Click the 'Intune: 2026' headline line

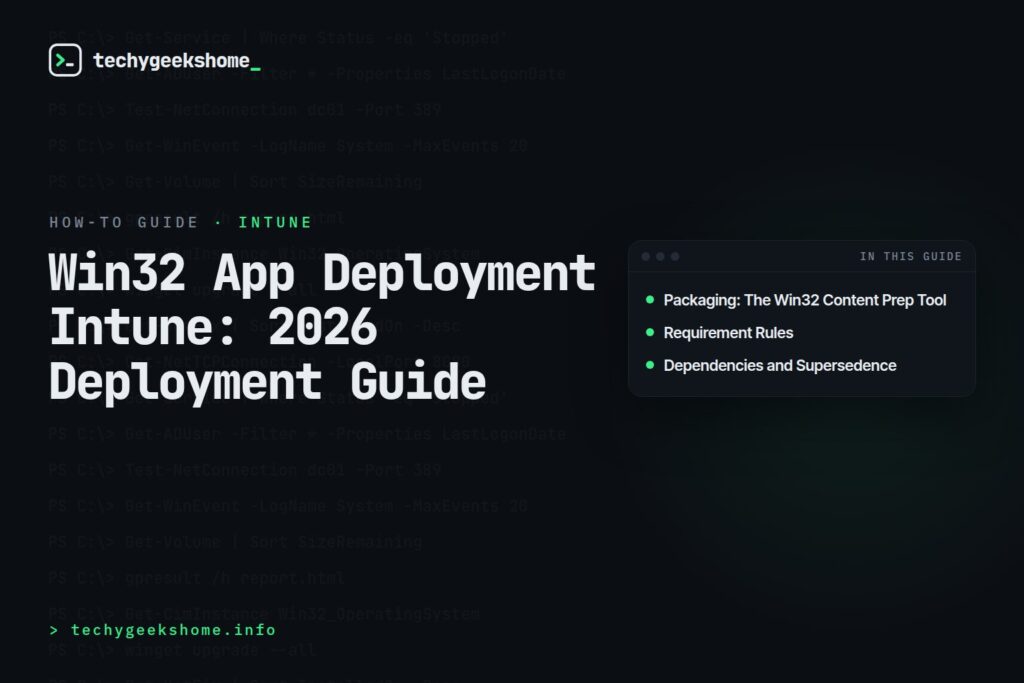[213, 326]
